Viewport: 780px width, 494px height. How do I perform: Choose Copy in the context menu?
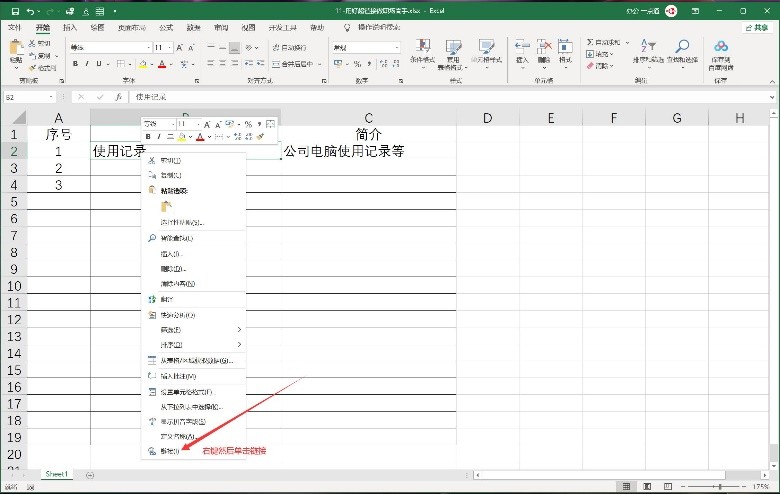194,175
